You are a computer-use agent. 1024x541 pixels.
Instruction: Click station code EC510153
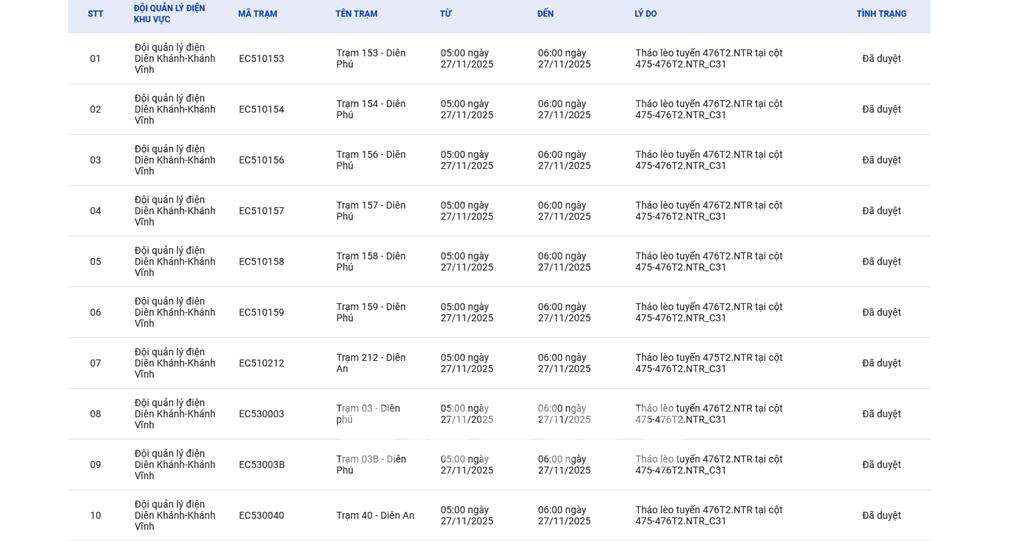pos(261,59)
